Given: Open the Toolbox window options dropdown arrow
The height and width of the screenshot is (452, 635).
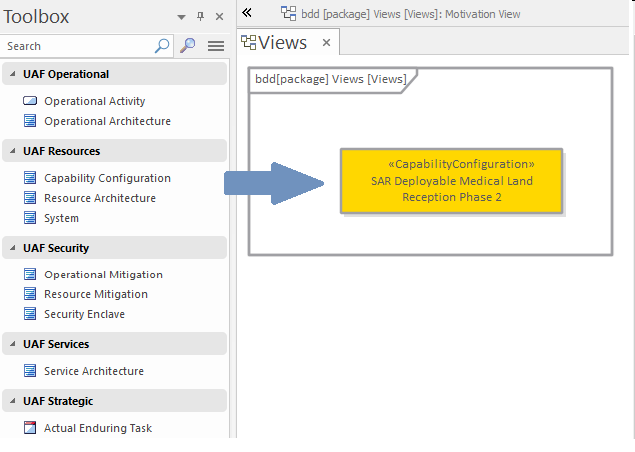Looking at the screenshot, I should 181,18.
